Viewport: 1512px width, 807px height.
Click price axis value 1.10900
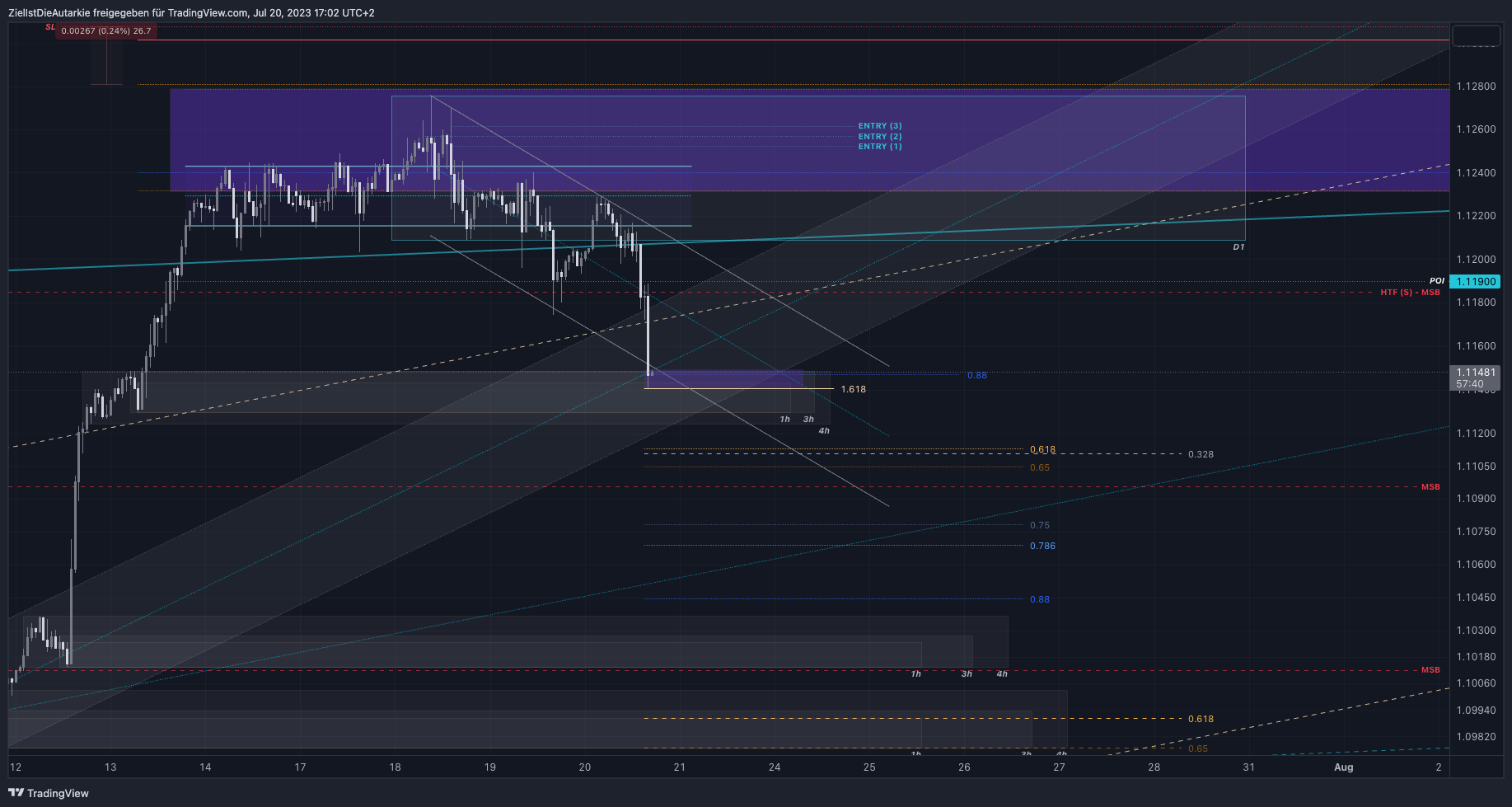1476,499
